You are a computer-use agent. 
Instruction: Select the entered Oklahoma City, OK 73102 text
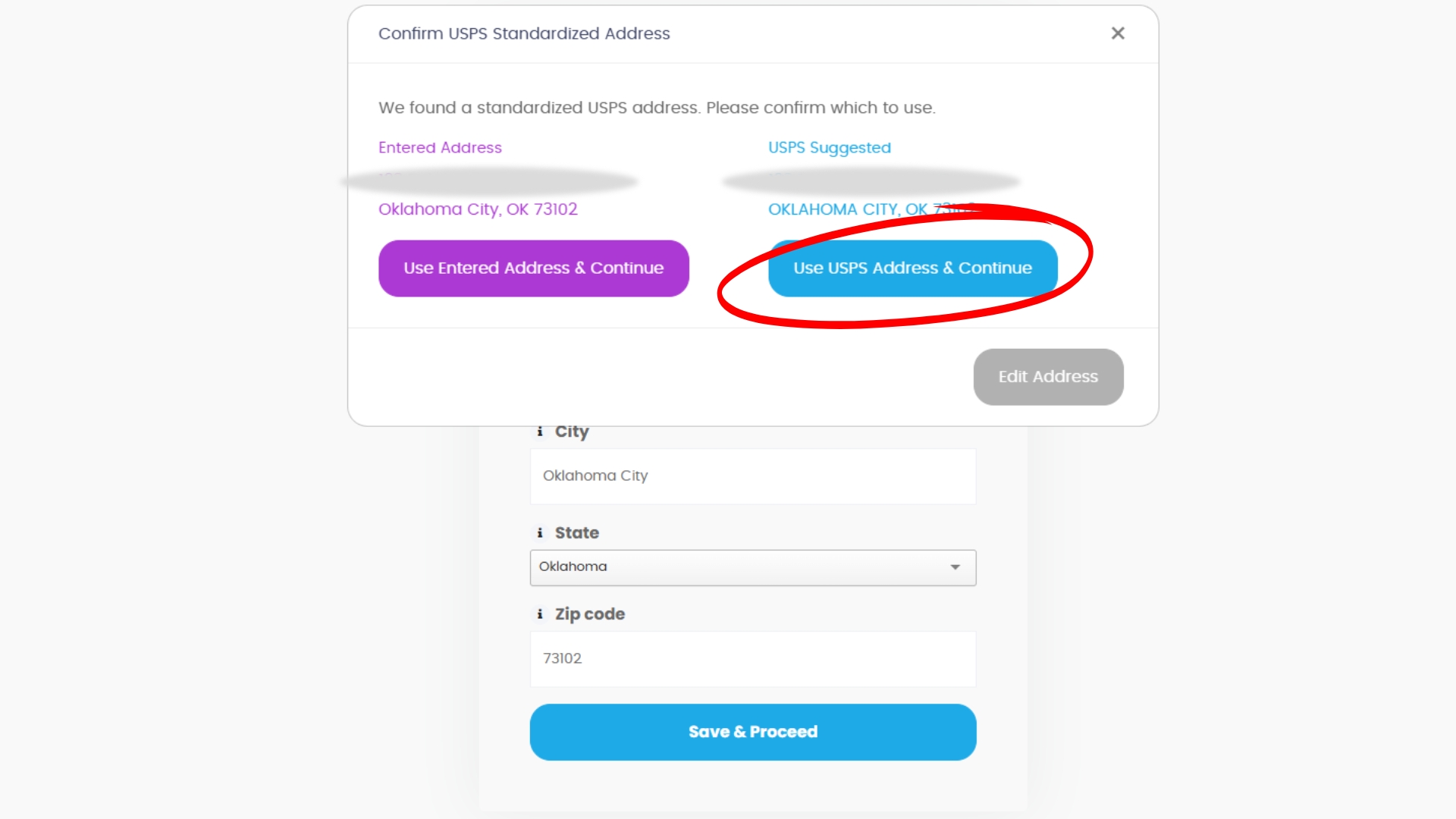pyautogui.click(x=478, y=209)
